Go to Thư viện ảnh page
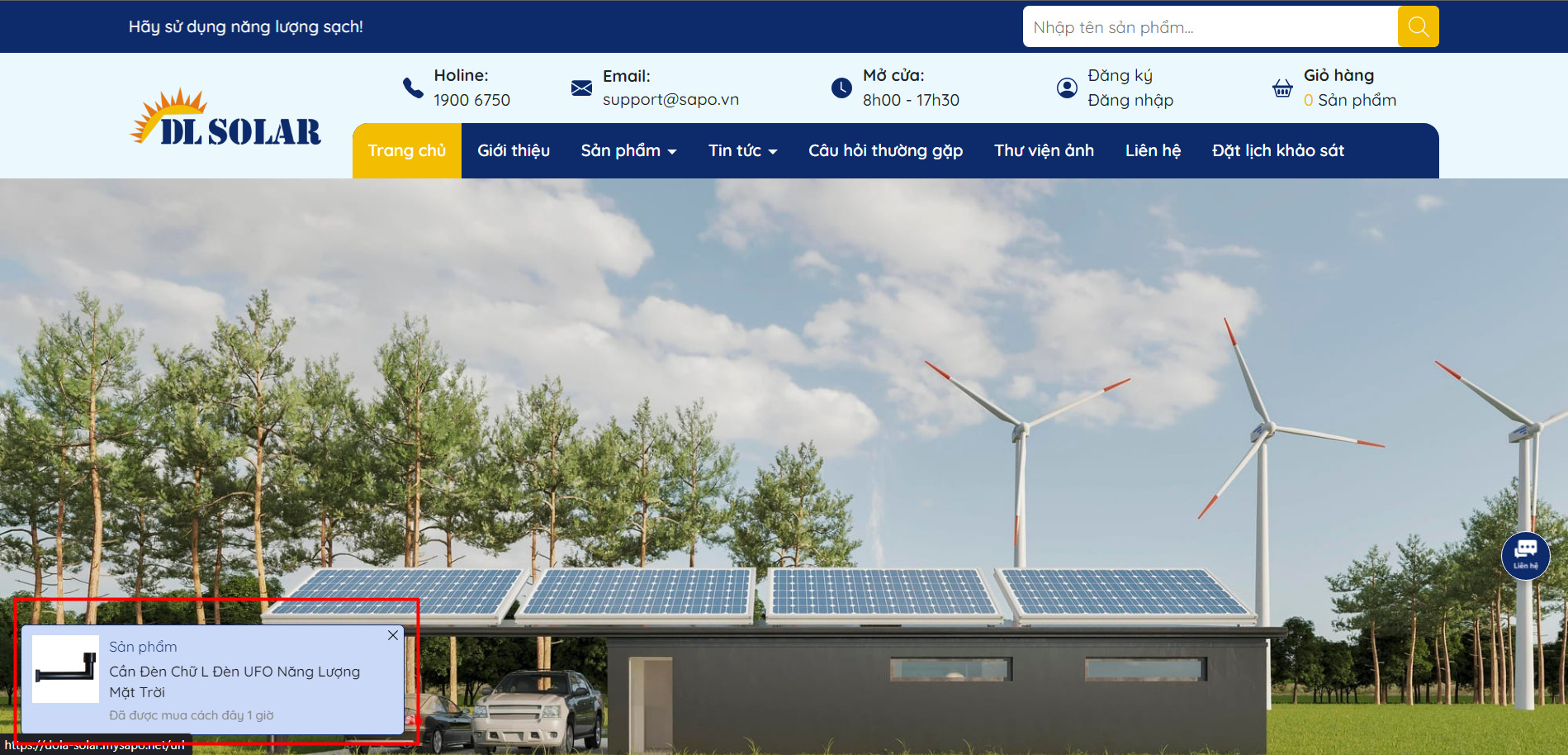Image resolution: width=1568 pixels, height=755 pixels. [1044, 150]
